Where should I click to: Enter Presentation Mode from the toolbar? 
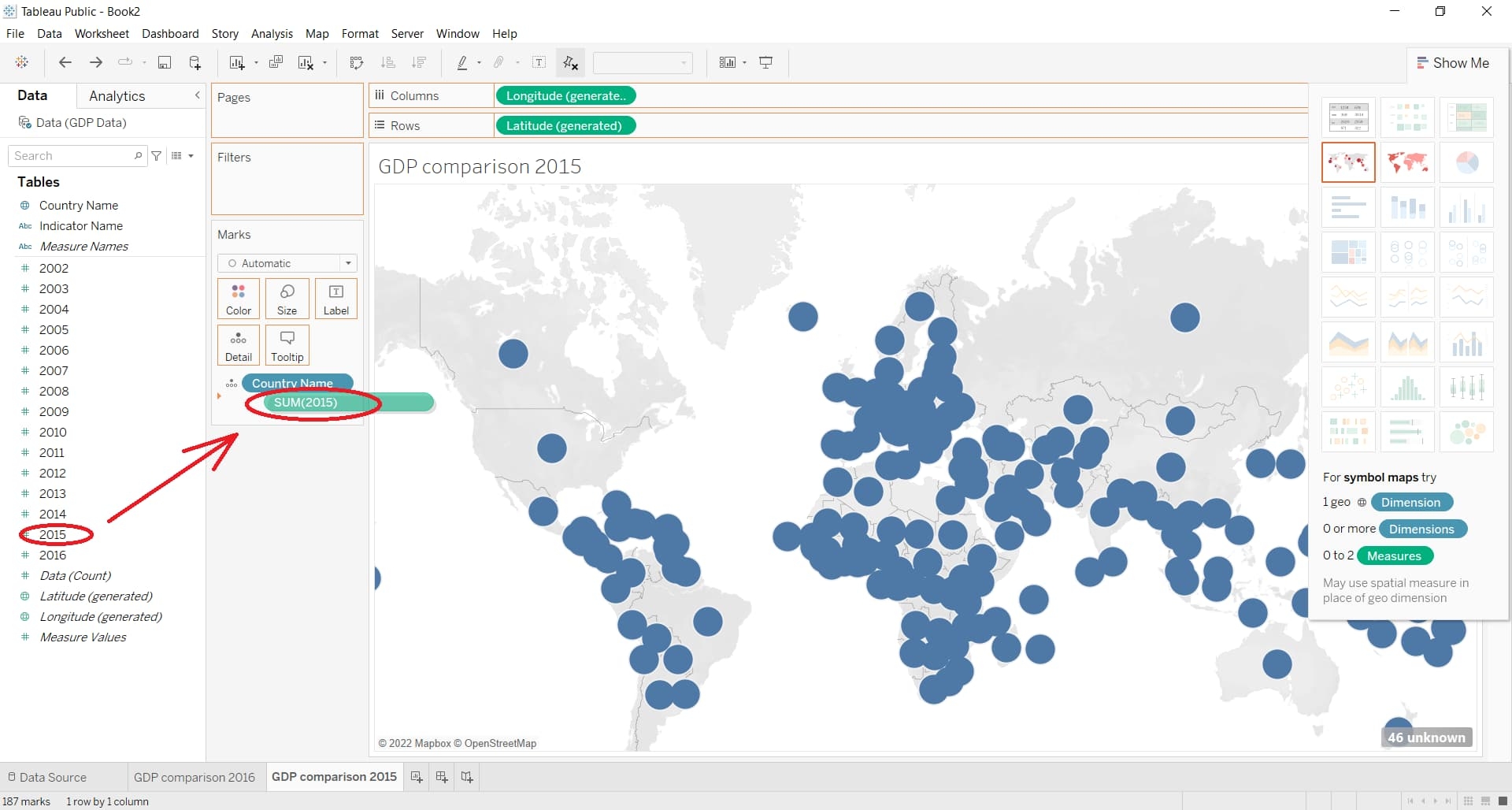tap(765, 63)
